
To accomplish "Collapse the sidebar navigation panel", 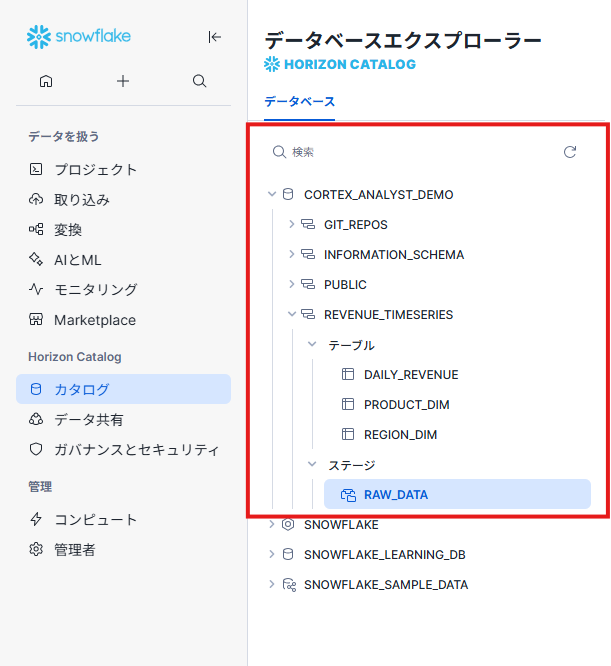I will (214, 37).
